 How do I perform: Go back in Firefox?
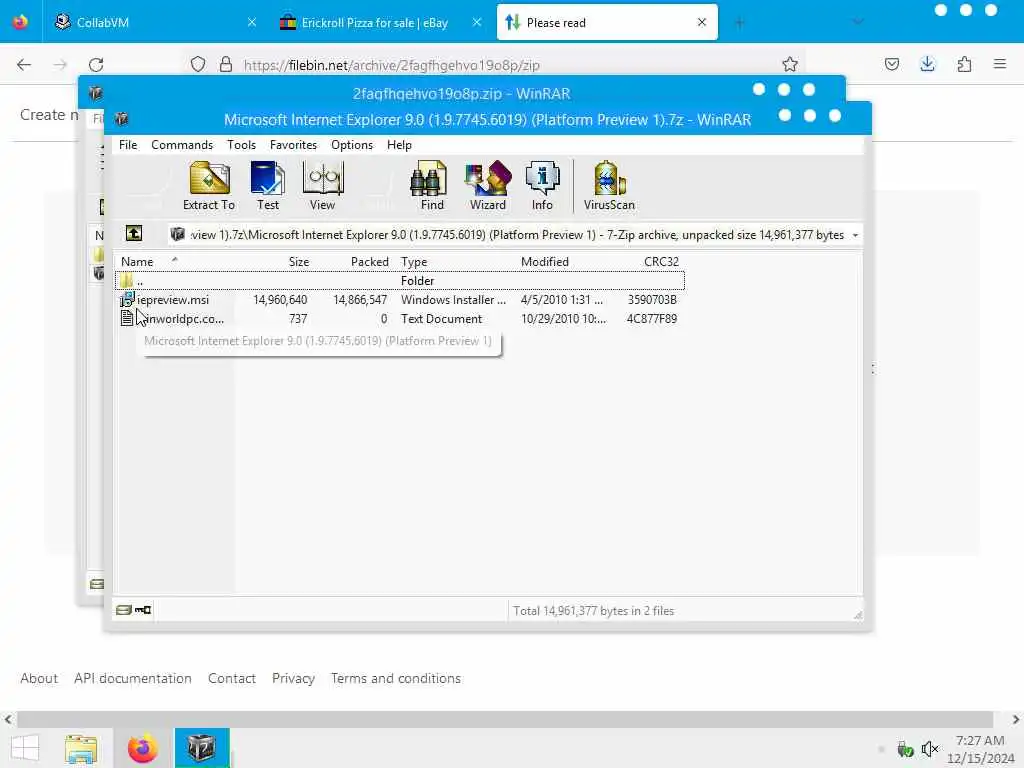(x=24, y=64)
